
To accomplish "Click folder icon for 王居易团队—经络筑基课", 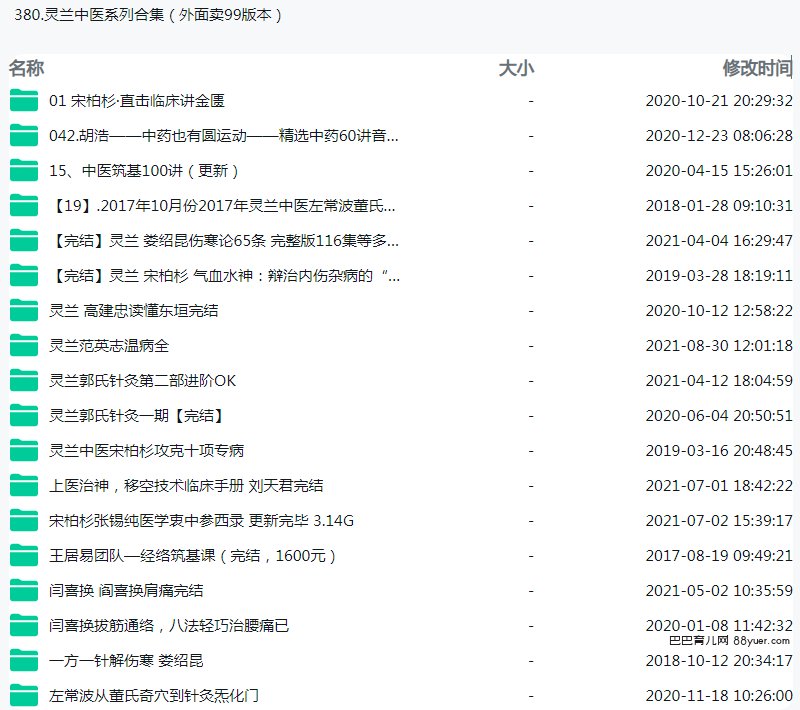I will click(x=24, y=555).
